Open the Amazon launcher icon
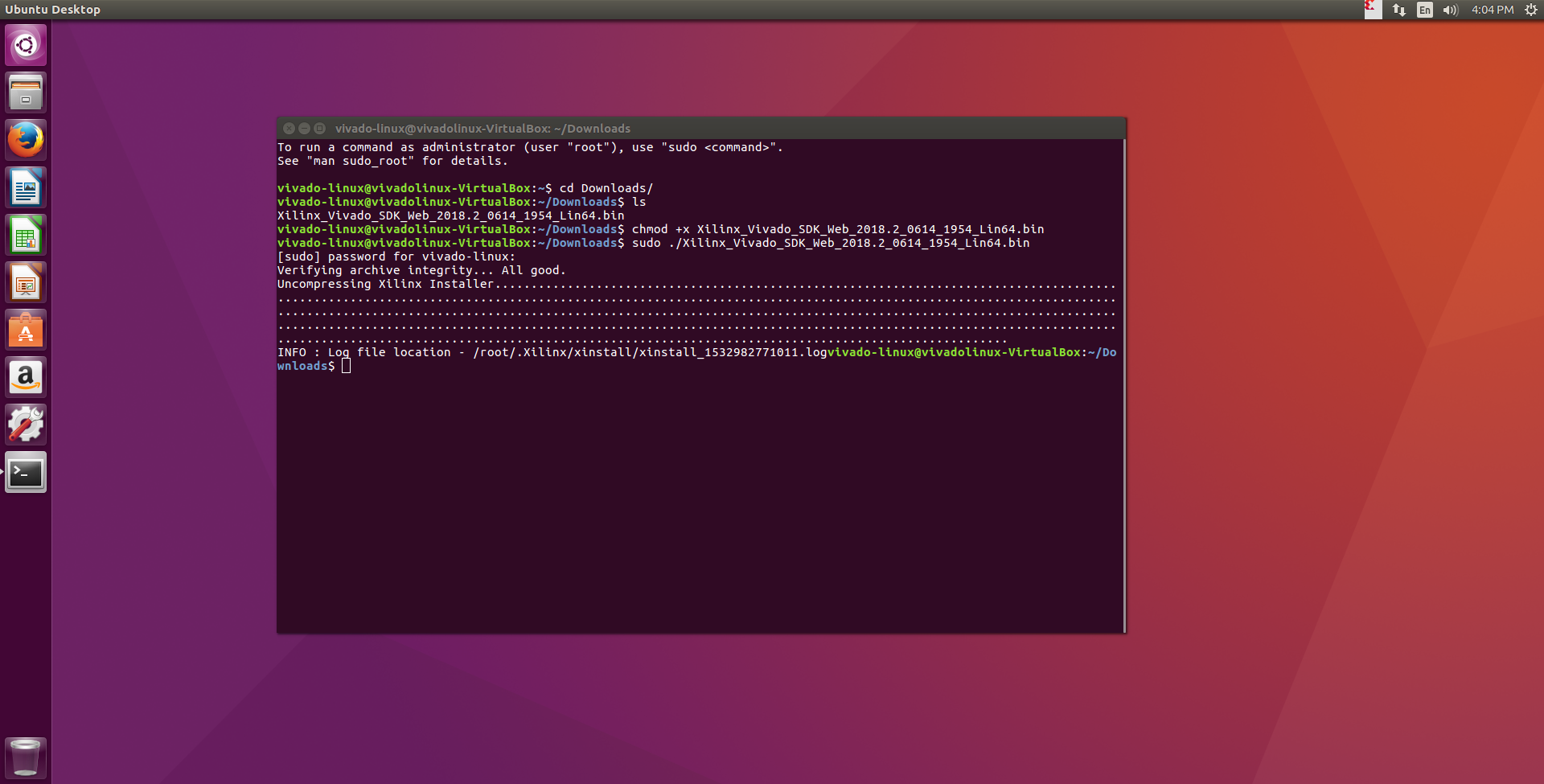The image size is (1544, 784). (26, 377)
